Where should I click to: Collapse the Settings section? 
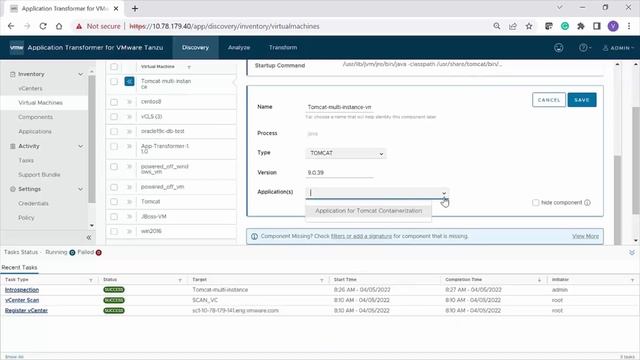coord(80,189)
